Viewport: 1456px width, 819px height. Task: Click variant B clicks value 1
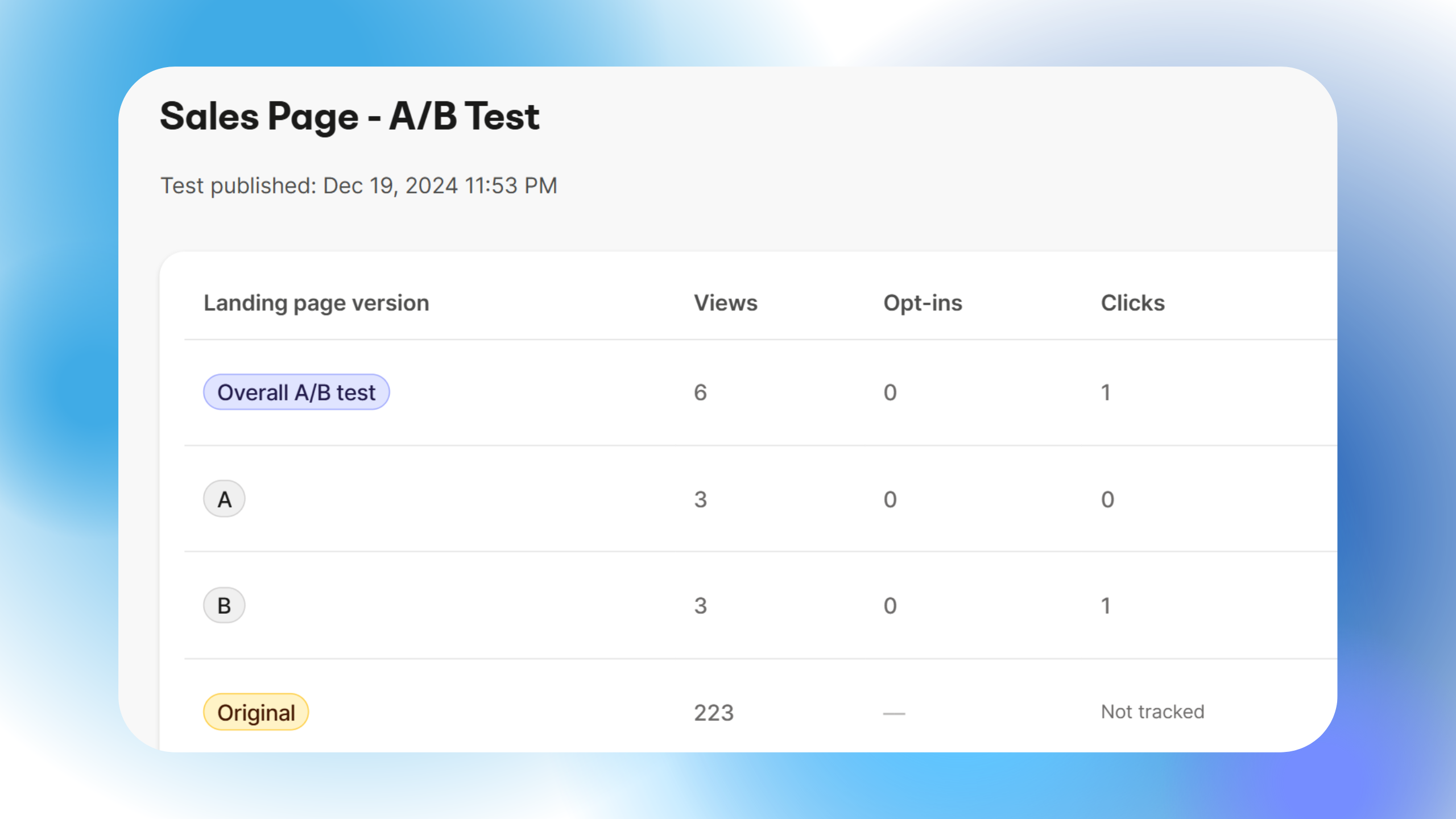coord(1106,606)
